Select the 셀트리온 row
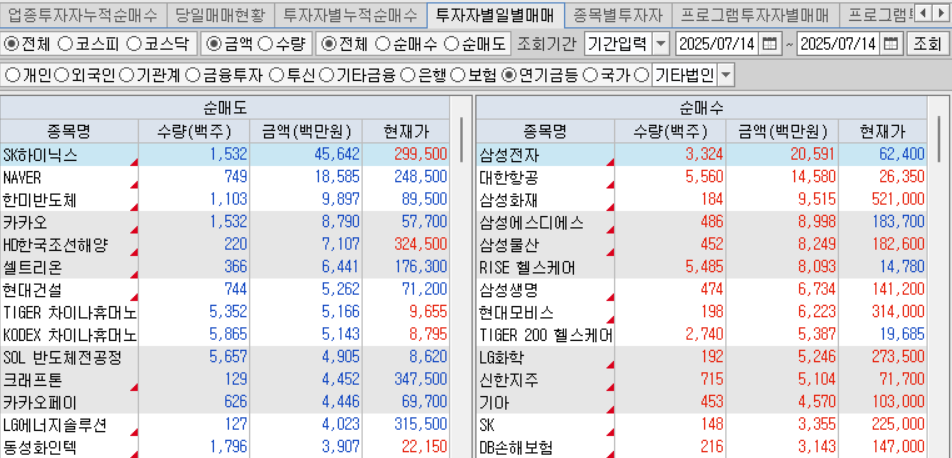Viewport: 952px width, 458px height. pyautogui.click(x=225, y=267)
